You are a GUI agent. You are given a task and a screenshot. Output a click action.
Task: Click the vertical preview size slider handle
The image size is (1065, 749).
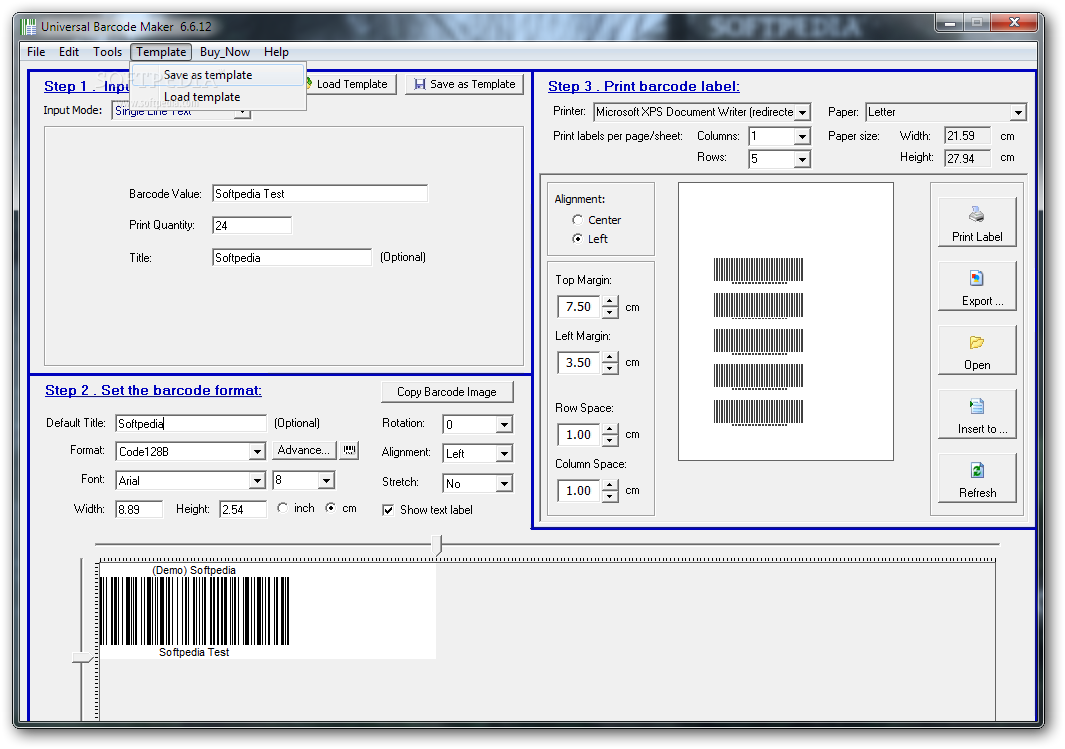[x=82, y=658]
